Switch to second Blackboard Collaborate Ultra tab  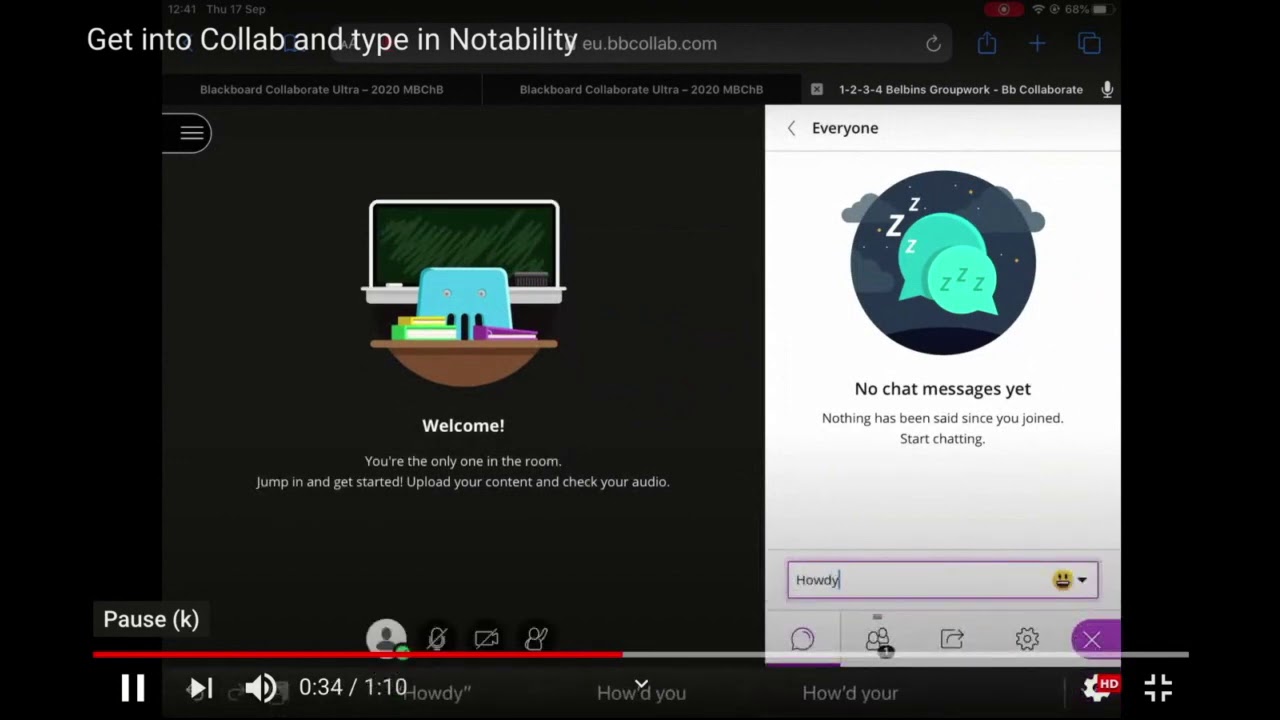(641, 89)
